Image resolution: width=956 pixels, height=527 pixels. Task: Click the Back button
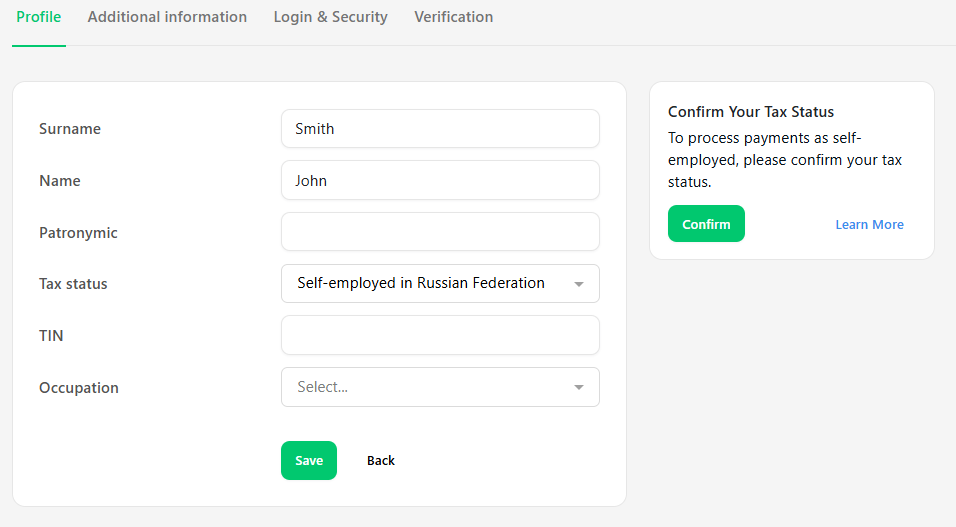pyautogui.click(x=381, y=461)
